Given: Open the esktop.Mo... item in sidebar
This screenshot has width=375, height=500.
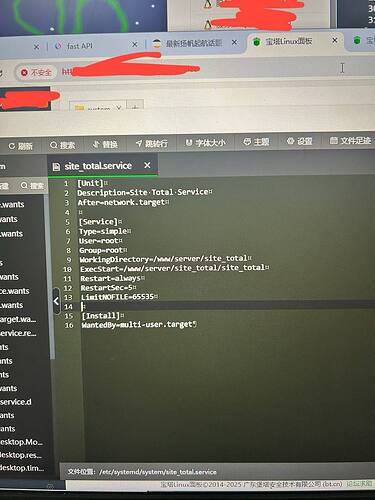Looking at the screenshot, I should click(21, 442).
